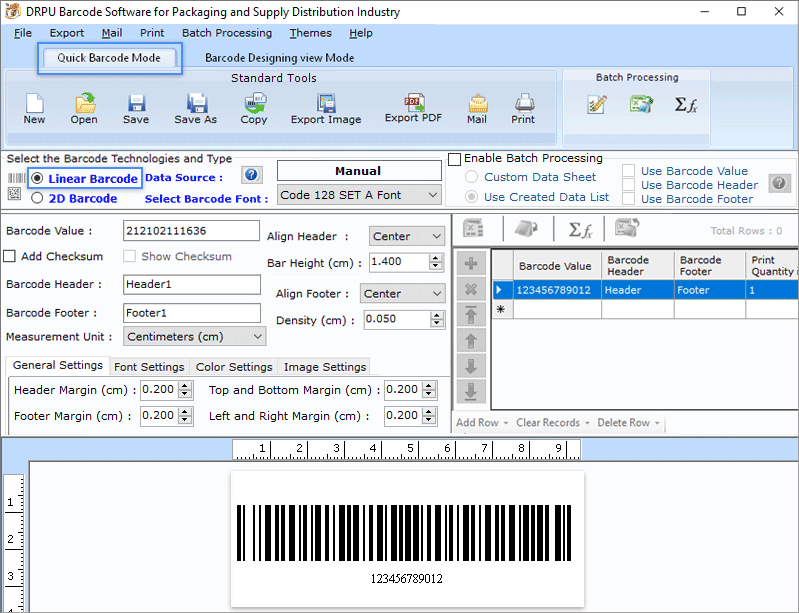Viewport: 799px width, 613px height.
Task: Click the Export PDF icon
Action: (x=414, y=102)
